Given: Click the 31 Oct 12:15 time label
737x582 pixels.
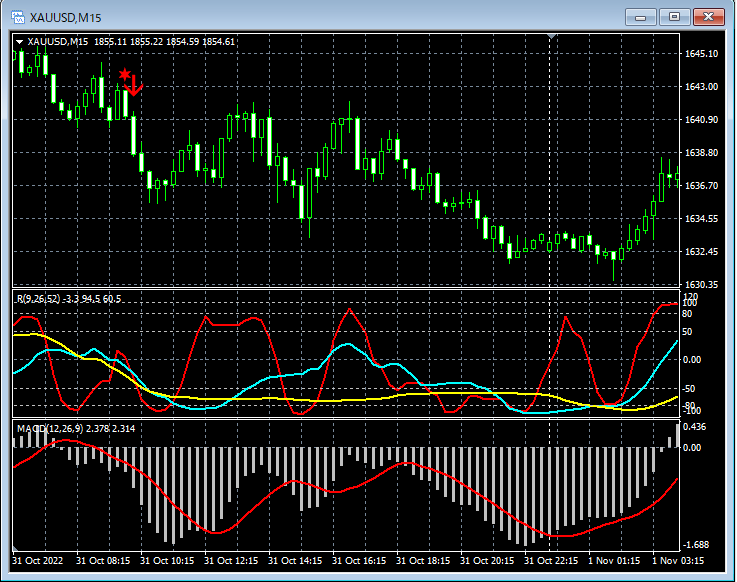Looking at the screenshot, I should click(231, 561).
